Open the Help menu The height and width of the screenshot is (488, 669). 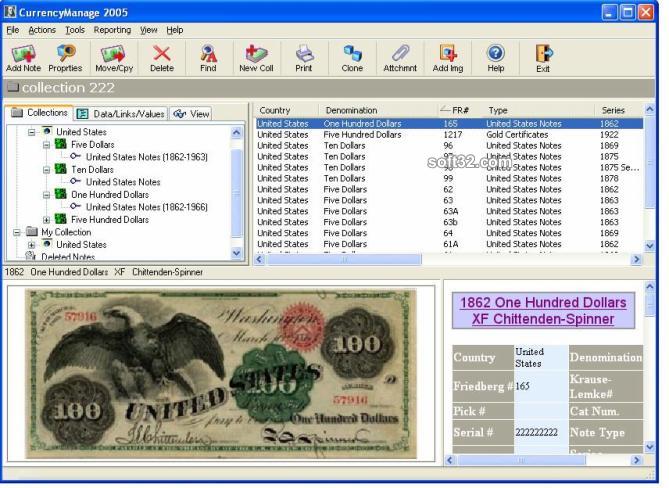pyautogui.click(x=175, y=30)
